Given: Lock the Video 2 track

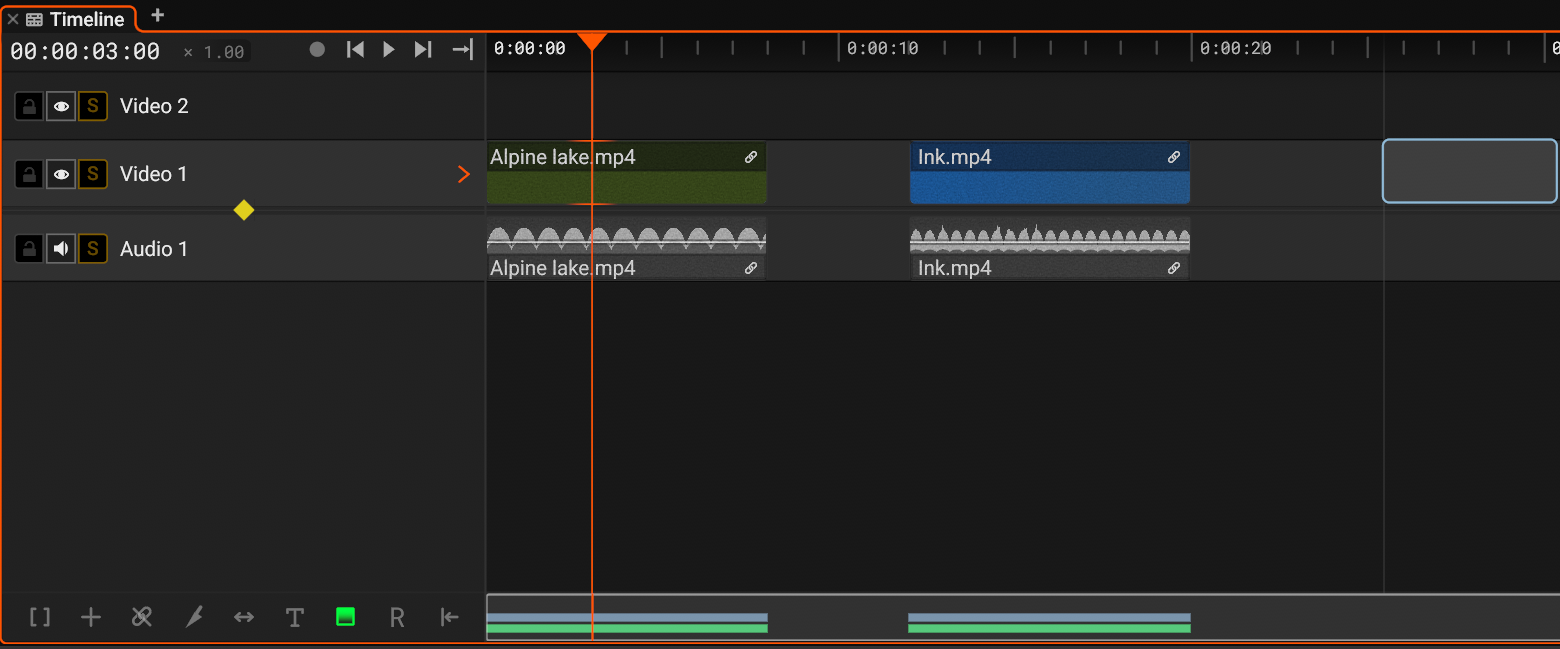Looking at the screenshot, I should (x=29, y=106).
